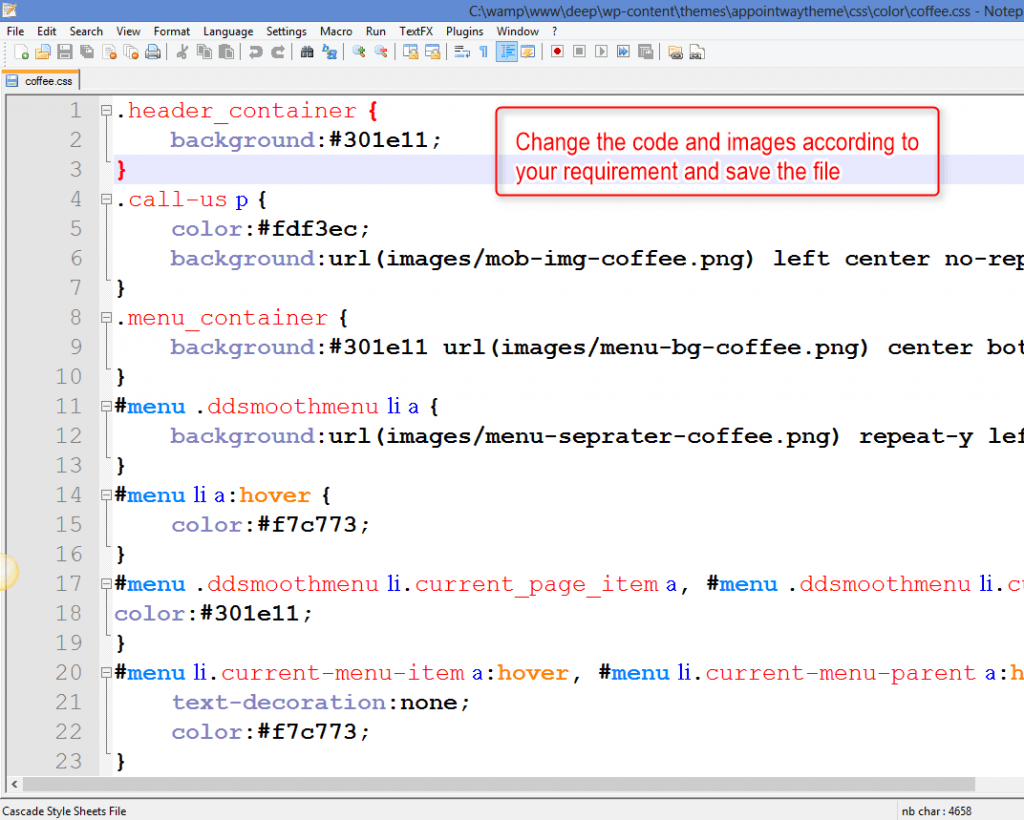The height and width of the screenshot is (820, 1024).
Task: Collapse the #menu li a:hover block
Action: coord(106,495)
